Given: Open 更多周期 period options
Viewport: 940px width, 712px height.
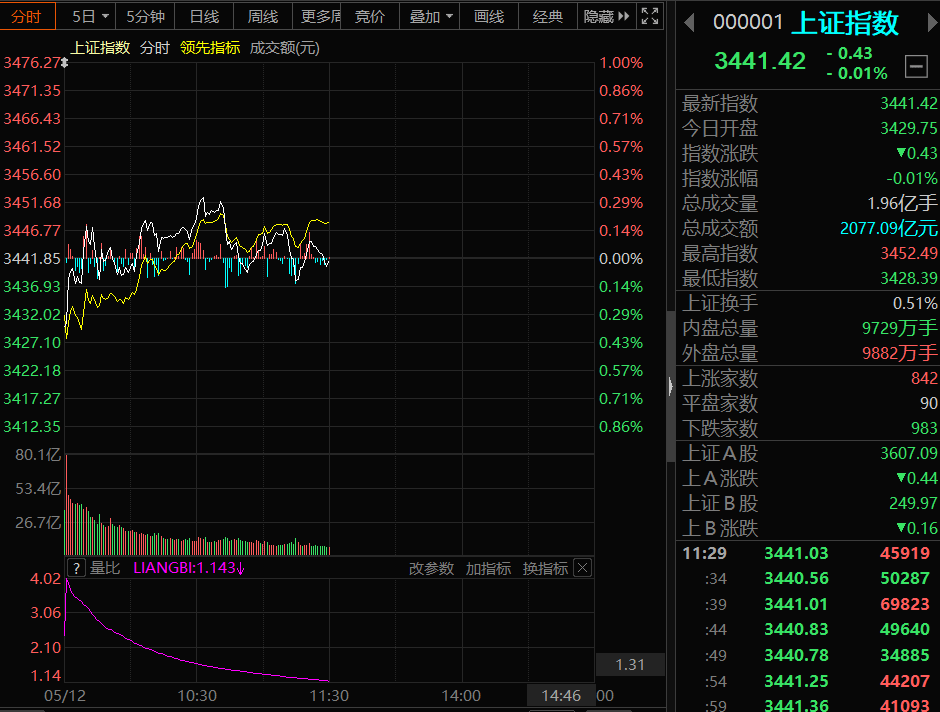Looking at the screenshot, I should click(x=321, y=16).
